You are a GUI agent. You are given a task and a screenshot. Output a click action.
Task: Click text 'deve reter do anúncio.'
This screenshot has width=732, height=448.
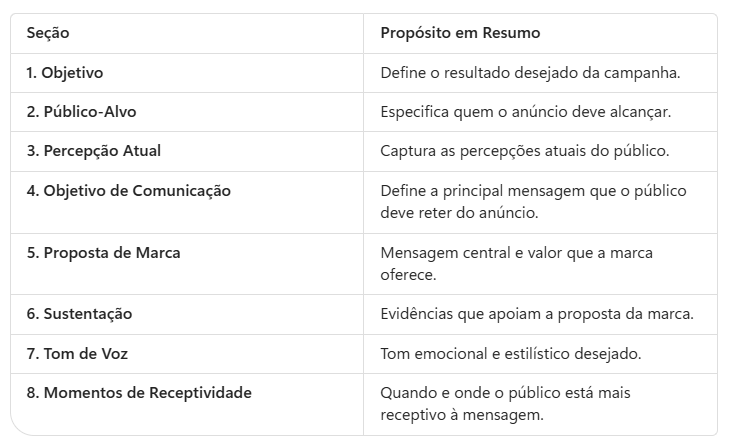(x=459, y=213)
